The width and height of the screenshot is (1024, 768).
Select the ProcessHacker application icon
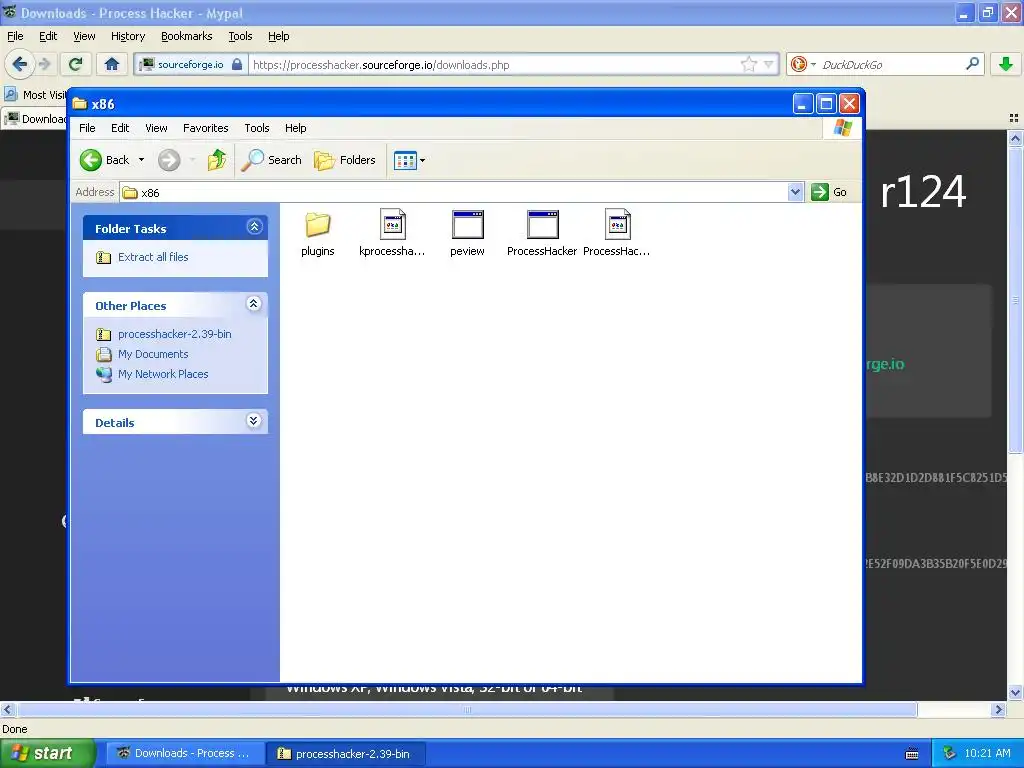tap(543, 225)
